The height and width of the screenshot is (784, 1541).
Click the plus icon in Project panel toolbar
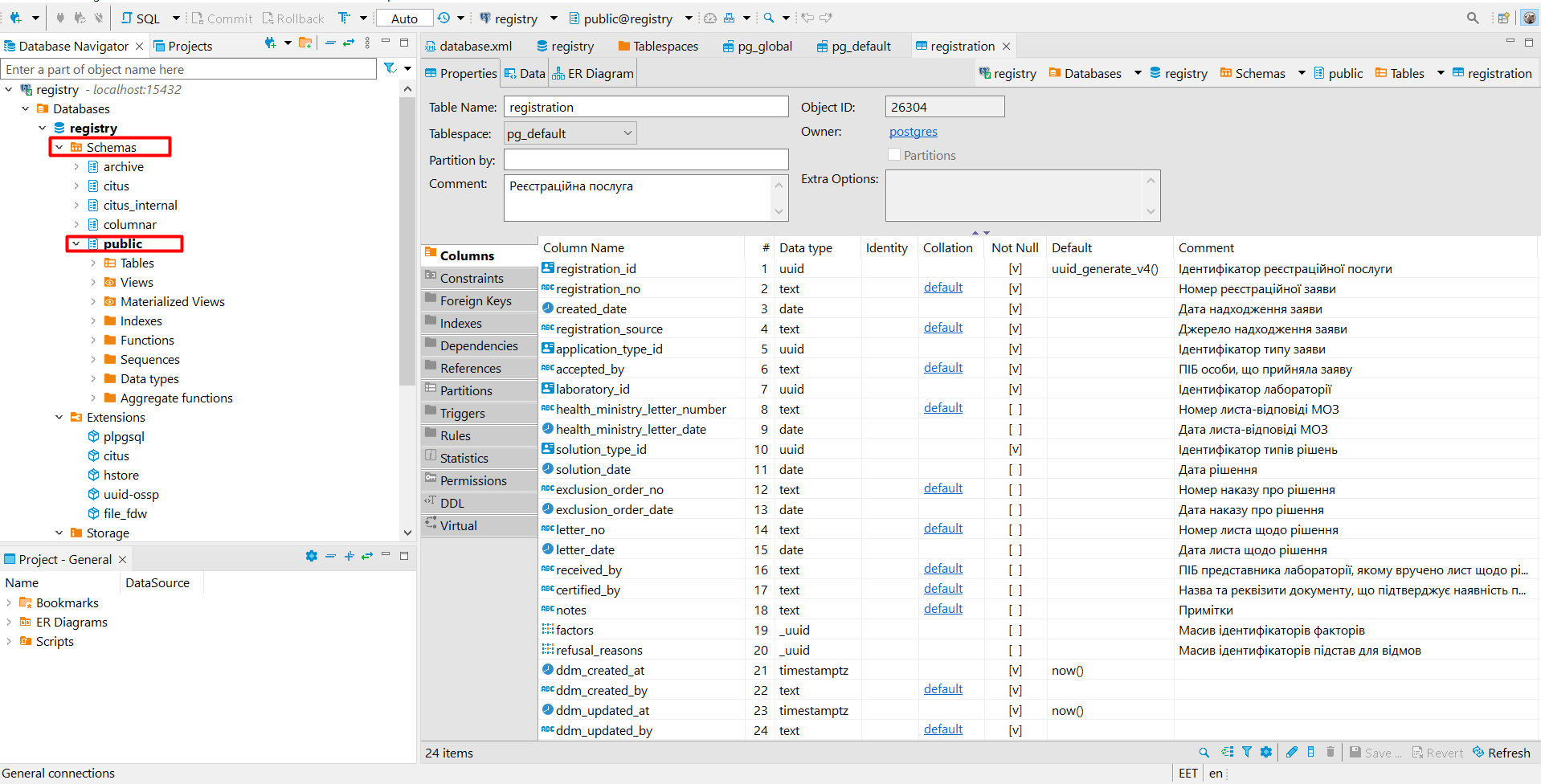[x=349, y=556]
